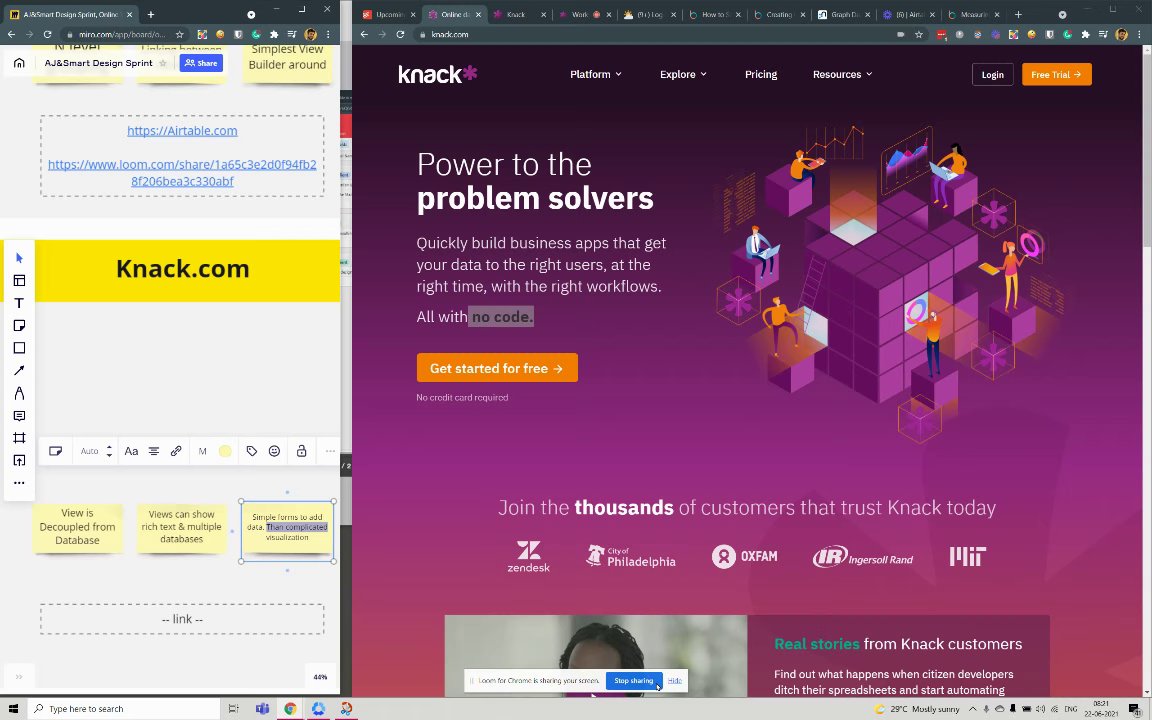Add a tag to the sticky note

[251, 451]
